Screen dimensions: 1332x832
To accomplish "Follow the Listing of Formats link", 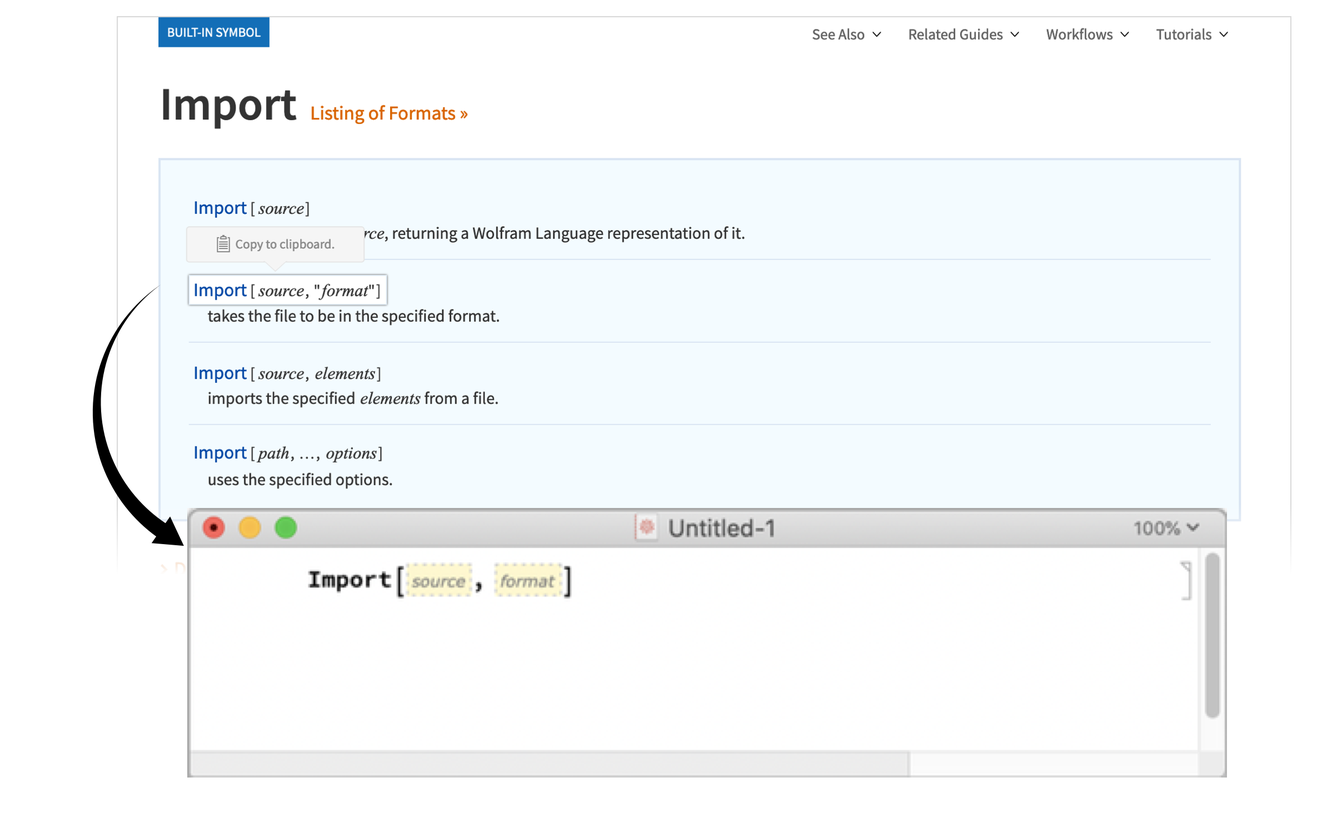I will 389,113.
